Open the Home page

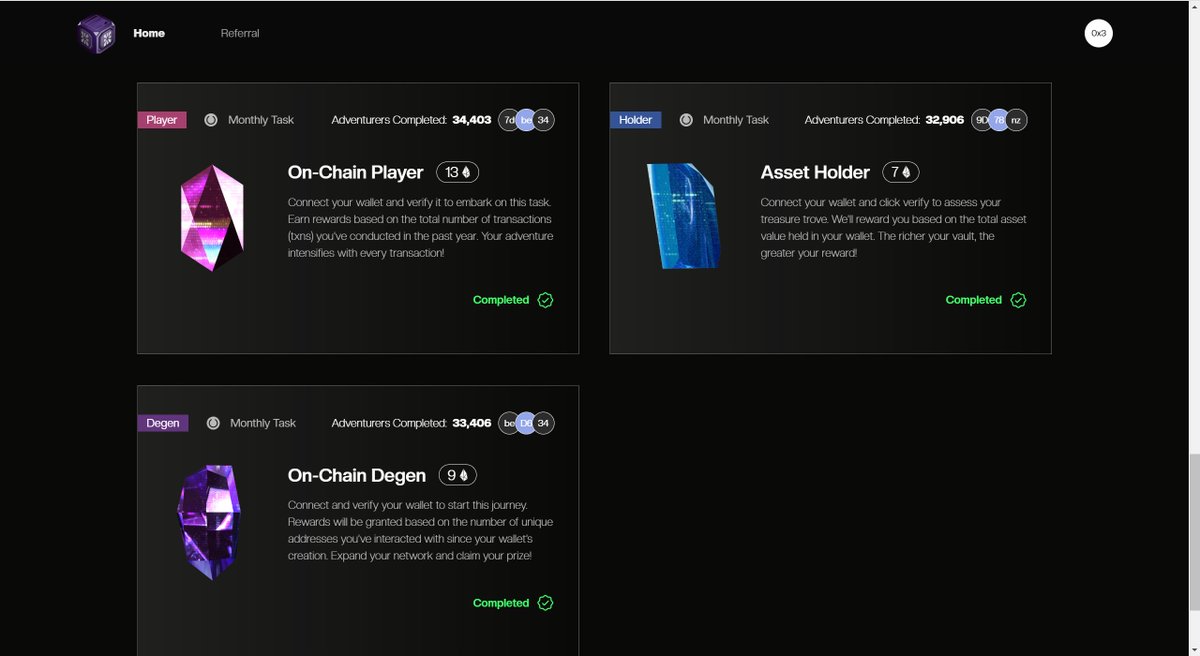click(149, 33)
